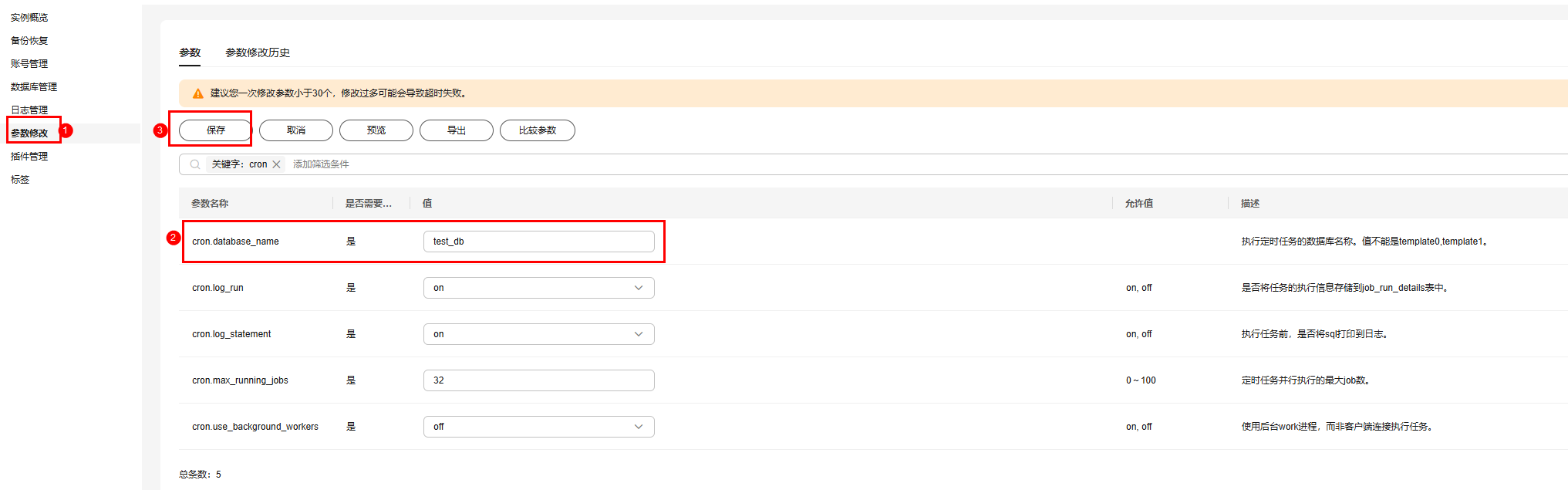
Task: Open 参数修改 in the sidebar
Action: coord(29,133)
